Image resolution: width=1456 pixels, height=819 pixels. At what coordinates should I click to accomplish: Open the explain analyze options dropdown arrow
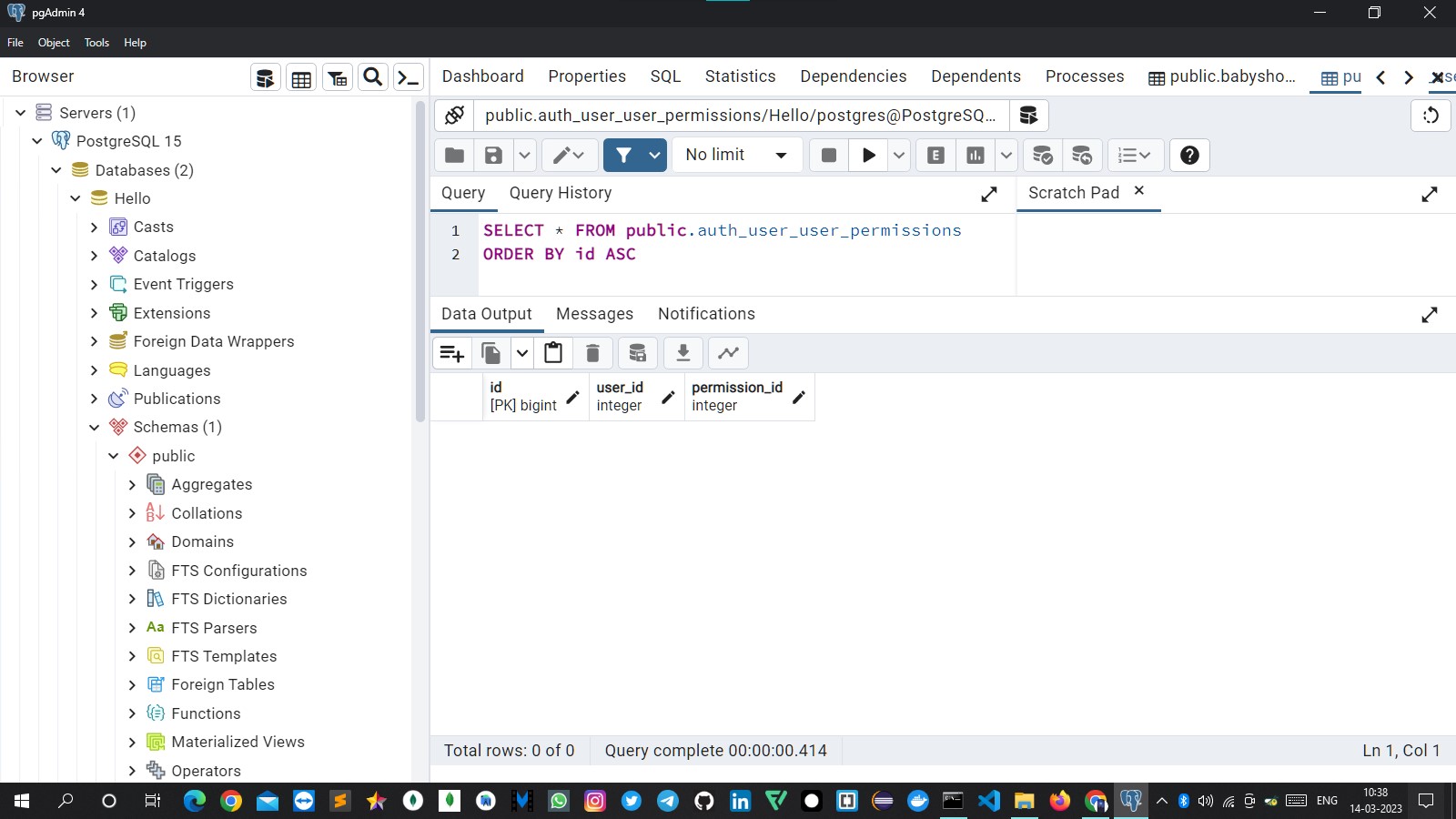coord(1006,155)
